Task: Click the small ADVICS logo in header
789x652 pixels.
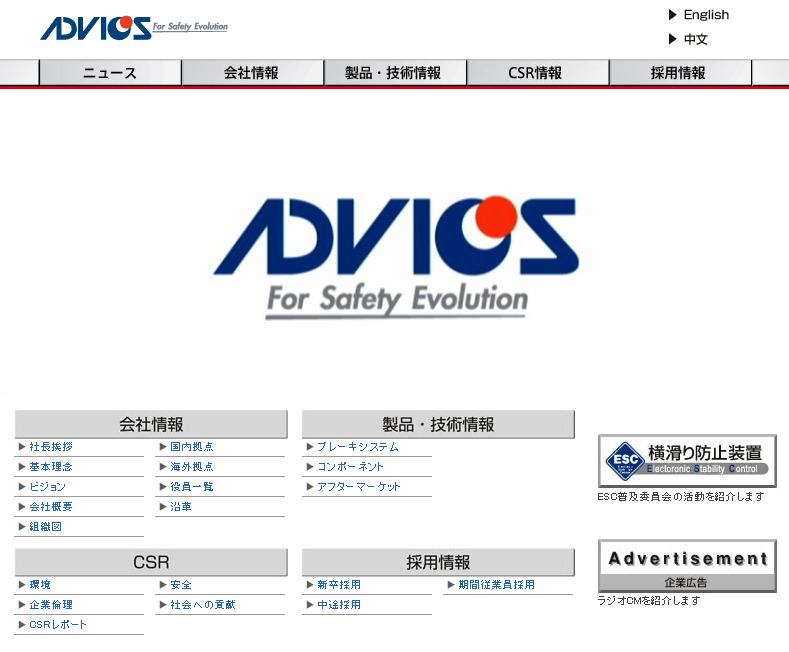Action: pos(134,28)
